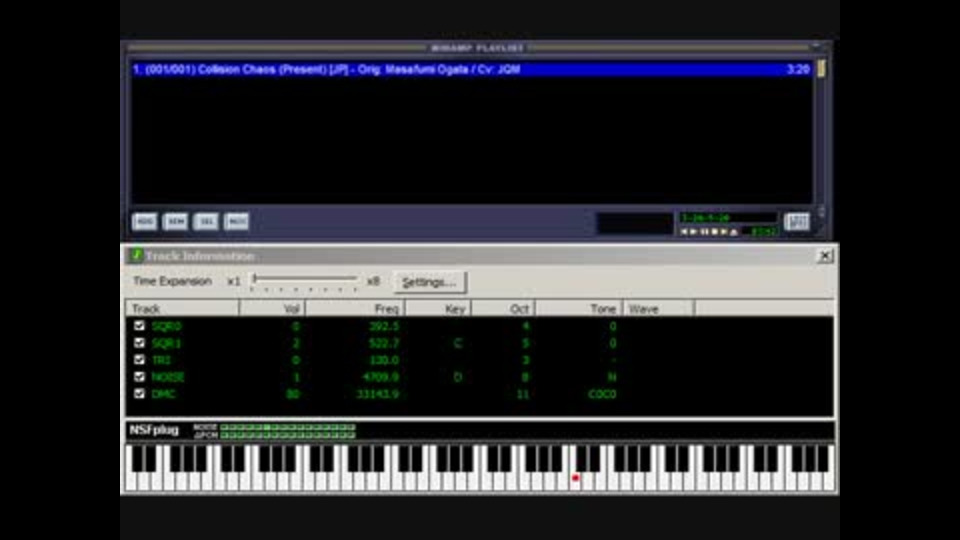Click the NOISE indicator strip

click(288, 427)
